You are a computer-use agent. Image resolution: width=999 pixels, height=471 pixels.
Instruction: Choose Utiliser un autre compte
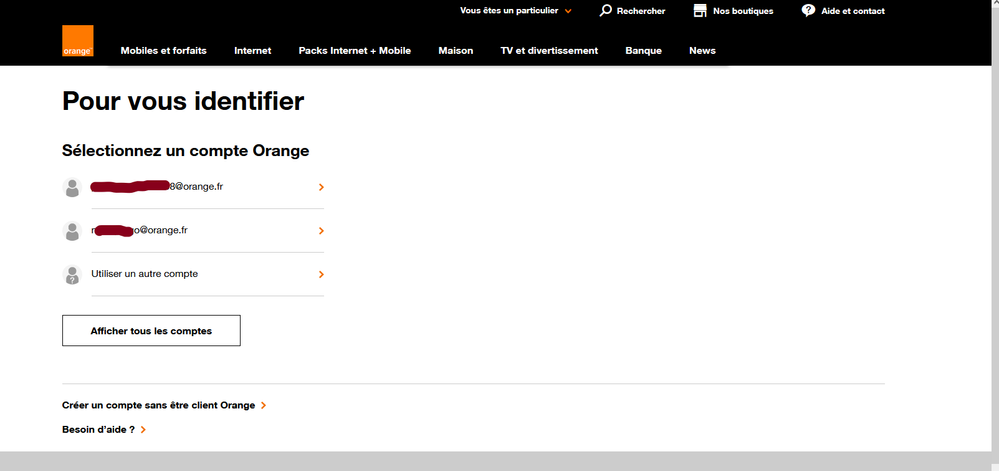(x=193, y=275)
